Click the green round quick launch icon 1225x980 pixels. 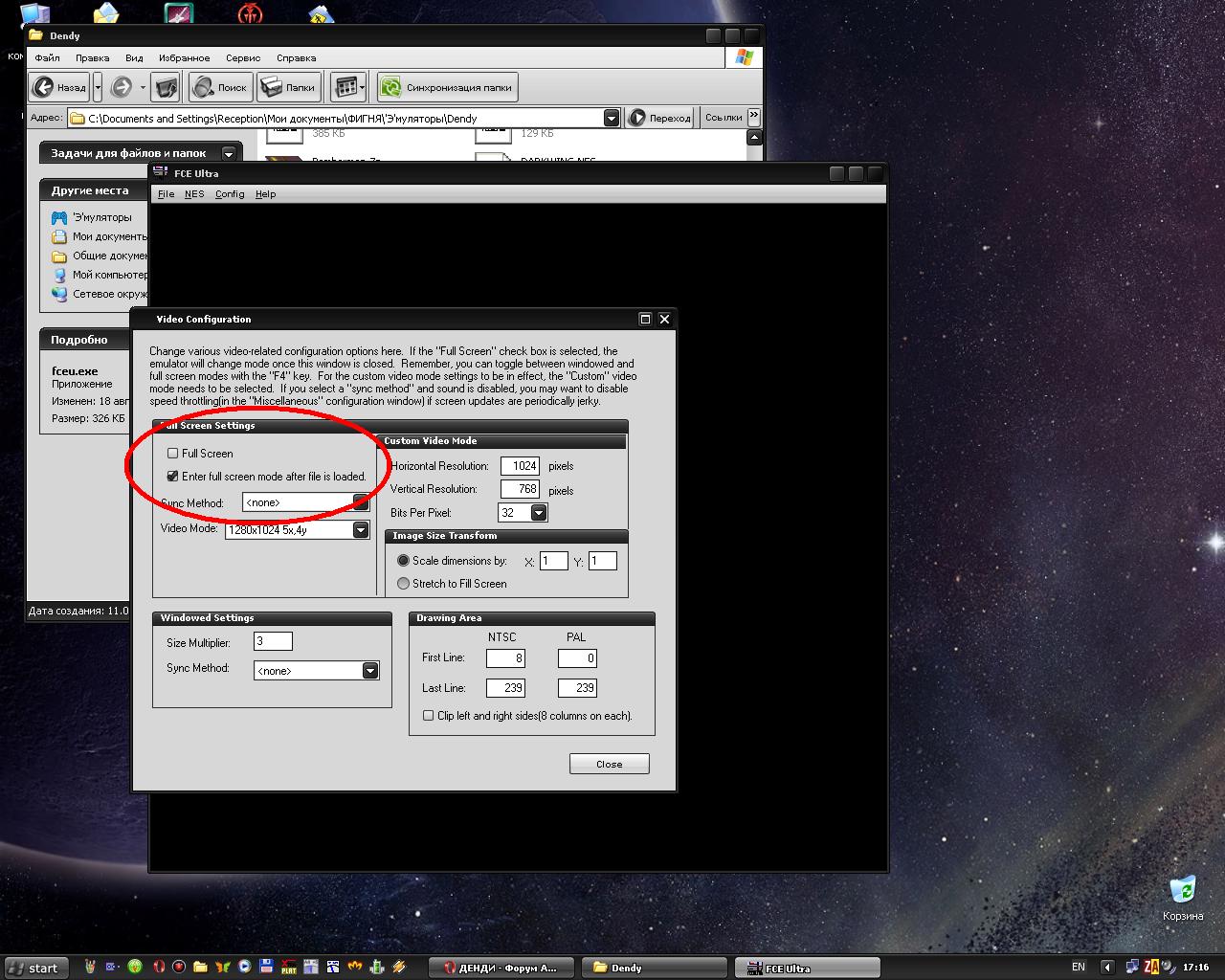coord(135,967)
